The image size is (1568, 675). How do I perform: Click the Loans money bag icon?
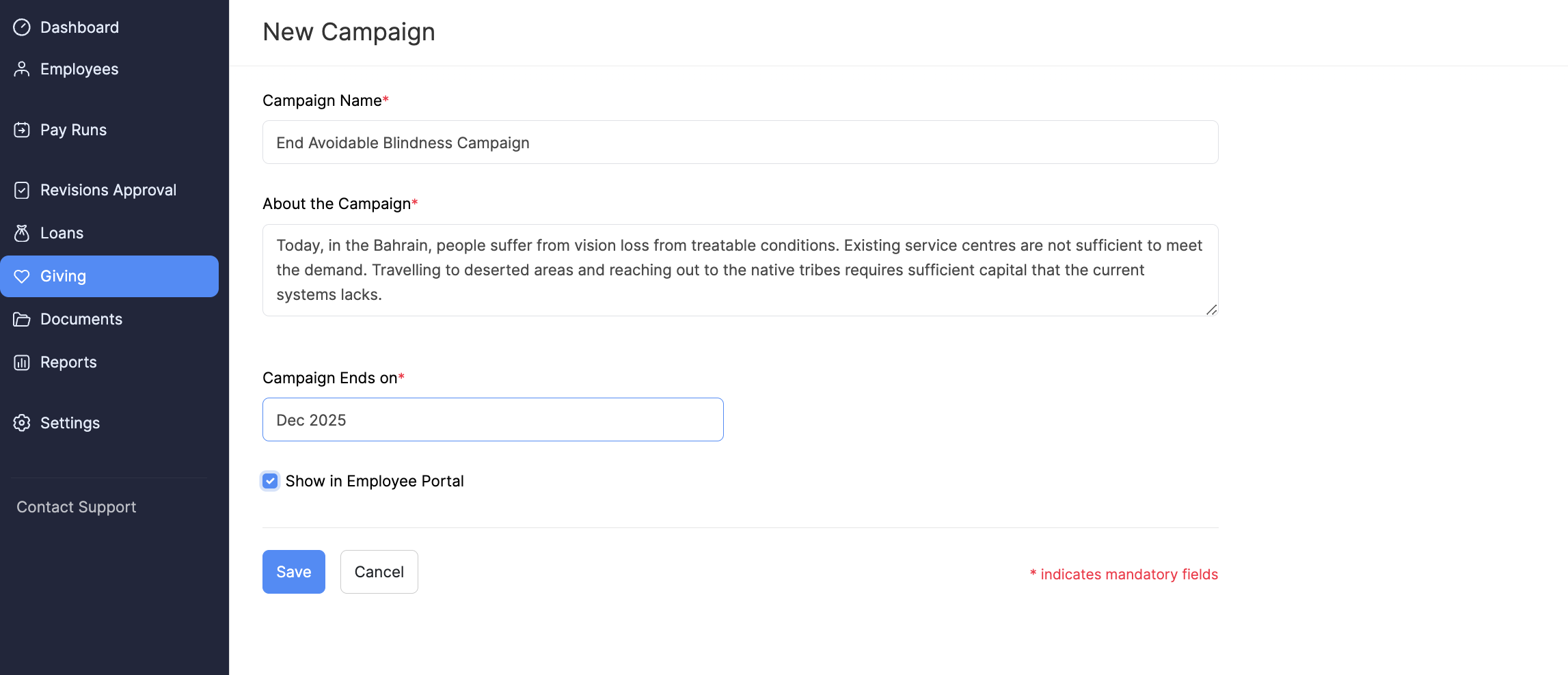22,233
